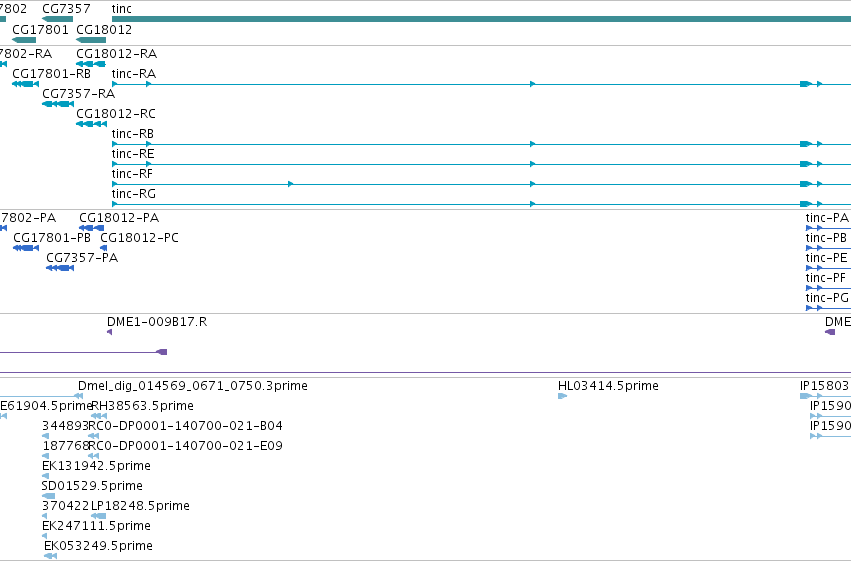851x561 pixels.
Task: Click the tinc-RF transcript label
Action: pos(132,174)
